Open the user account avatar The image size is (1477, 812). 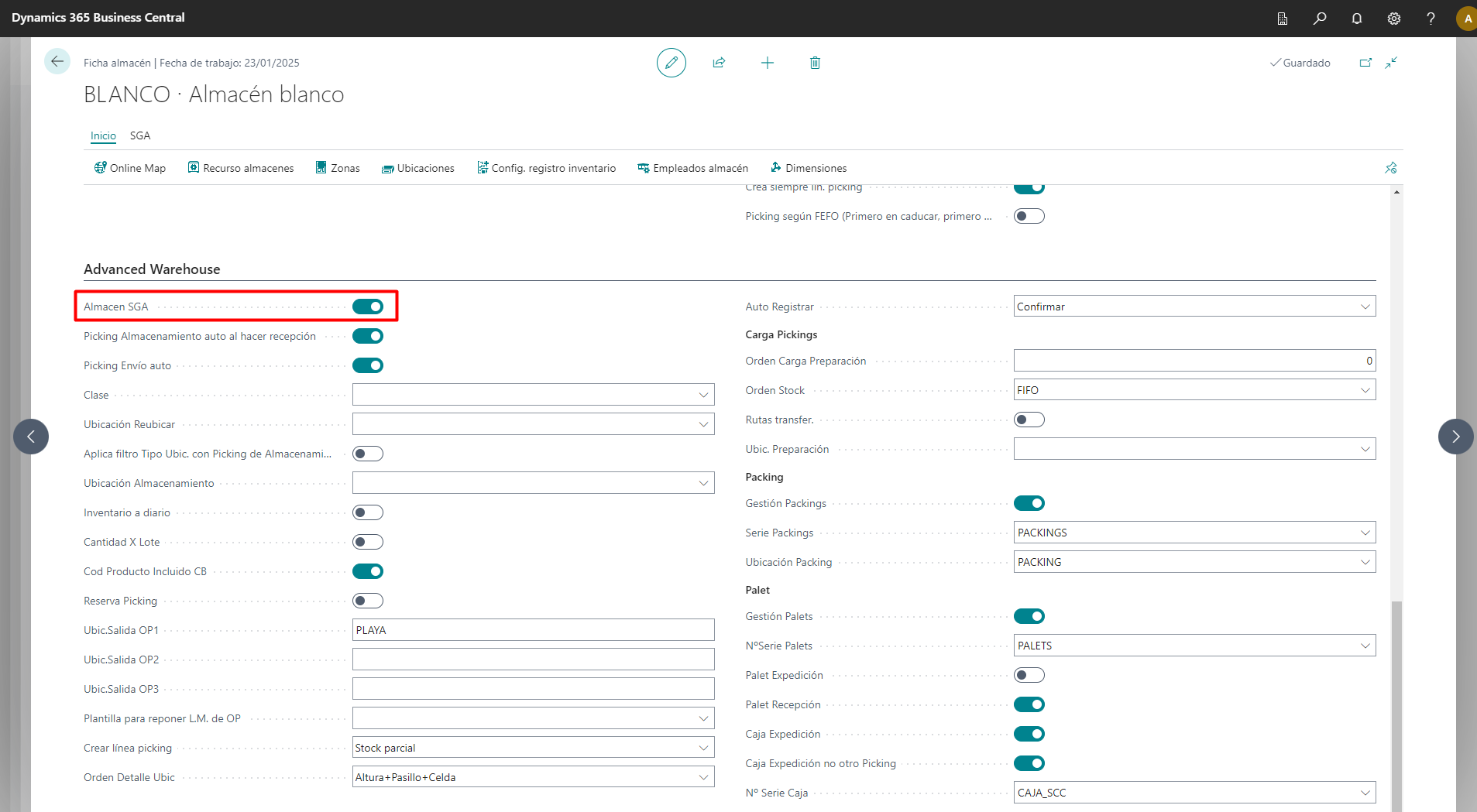pyautogui.click(x=1467, y=19)
